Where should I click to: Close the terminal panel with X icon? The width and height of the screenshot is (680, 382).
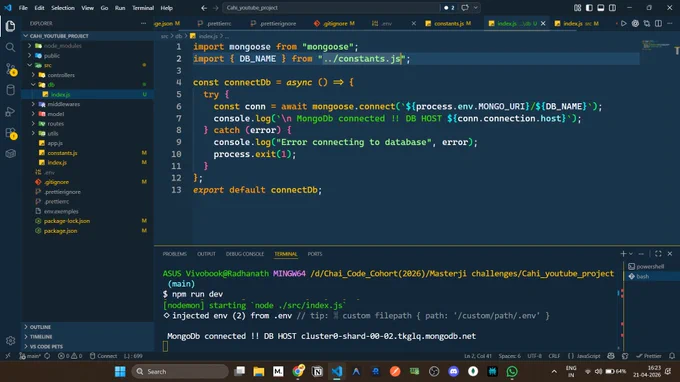click(x=670, y=254)
